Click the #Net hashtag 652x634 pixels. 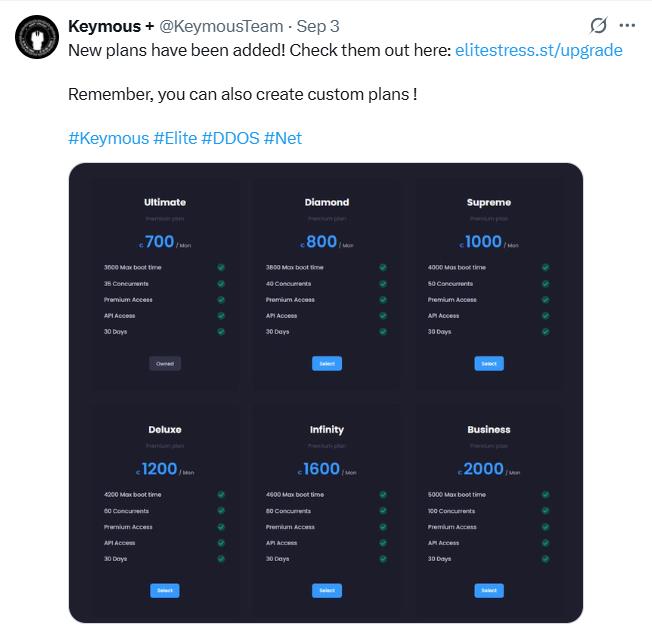click(x=283, y=138)
